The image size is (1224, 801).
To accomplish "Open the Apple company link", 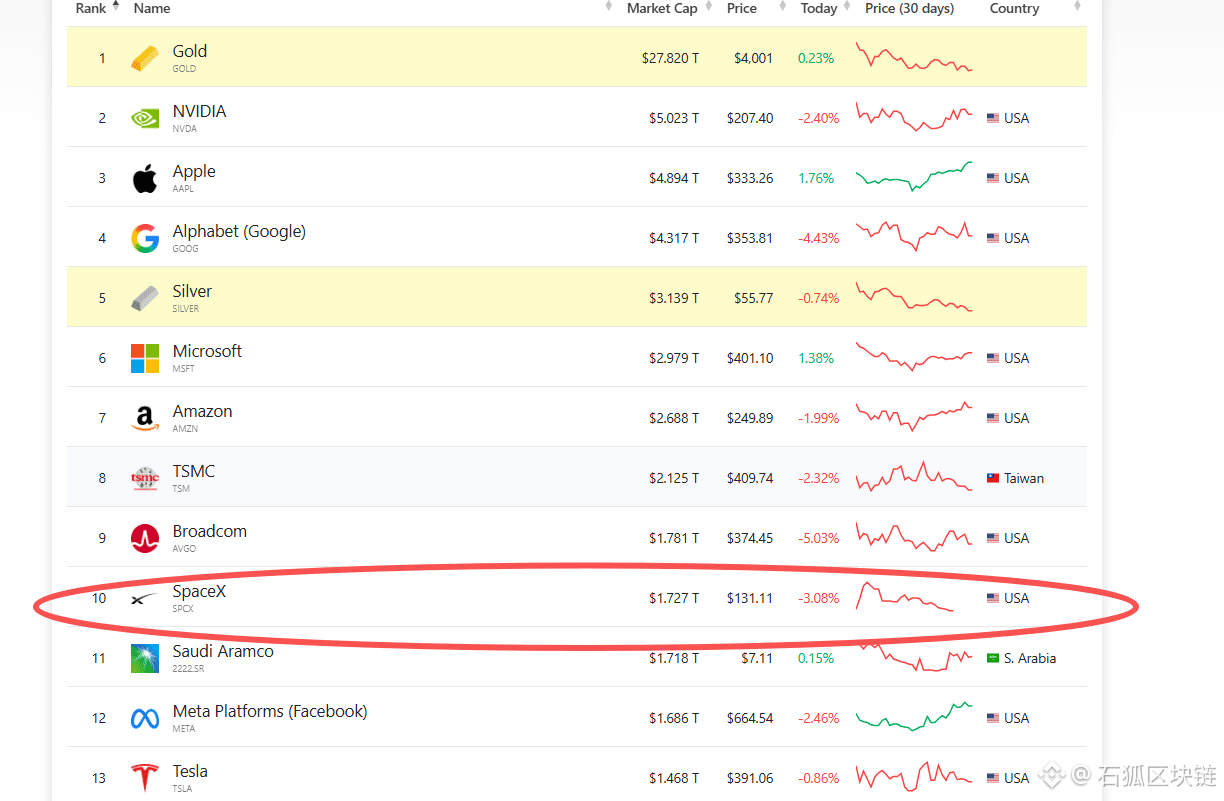I will tap(194, 171).
